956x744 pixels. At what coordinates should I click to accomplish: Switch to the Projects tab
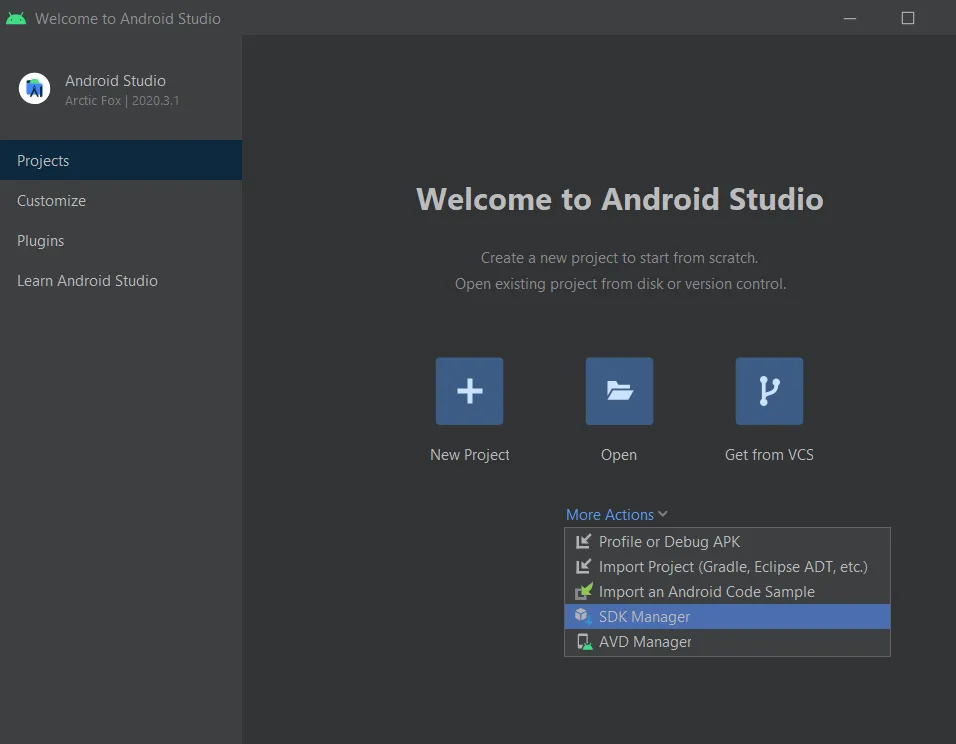(43, 161)
